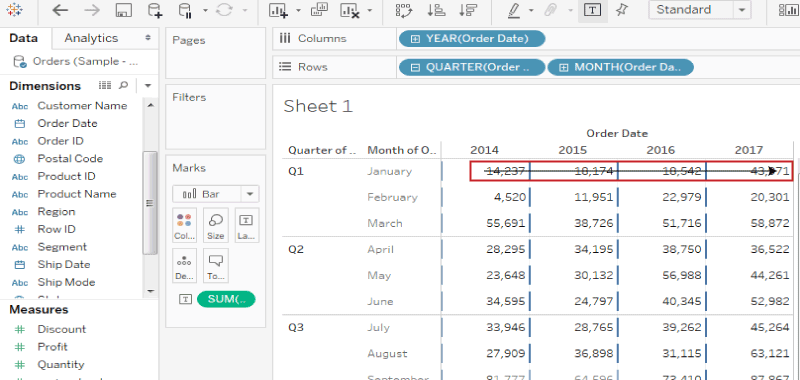800x380 pixels.
Task: Expand the YEAR(Order Date) pill
Action: click(415, 39)
